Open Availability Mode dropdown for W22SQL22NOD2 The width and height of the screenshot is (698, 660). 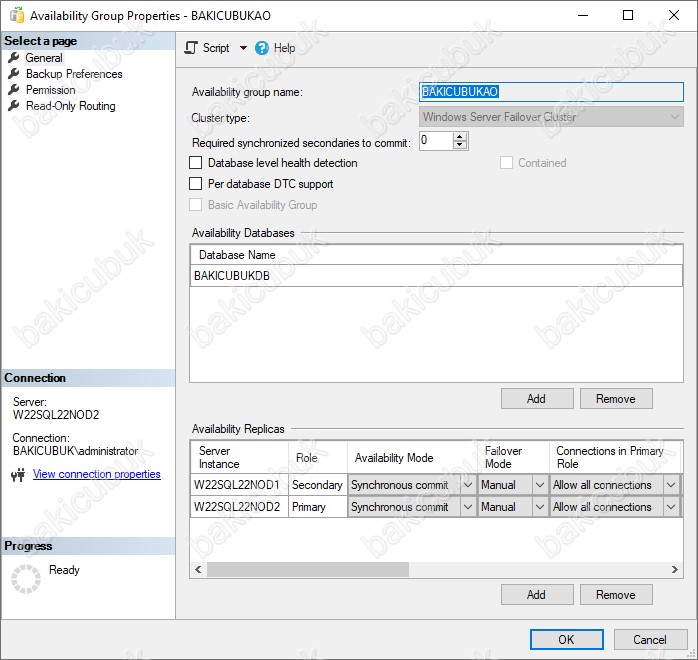468,507
